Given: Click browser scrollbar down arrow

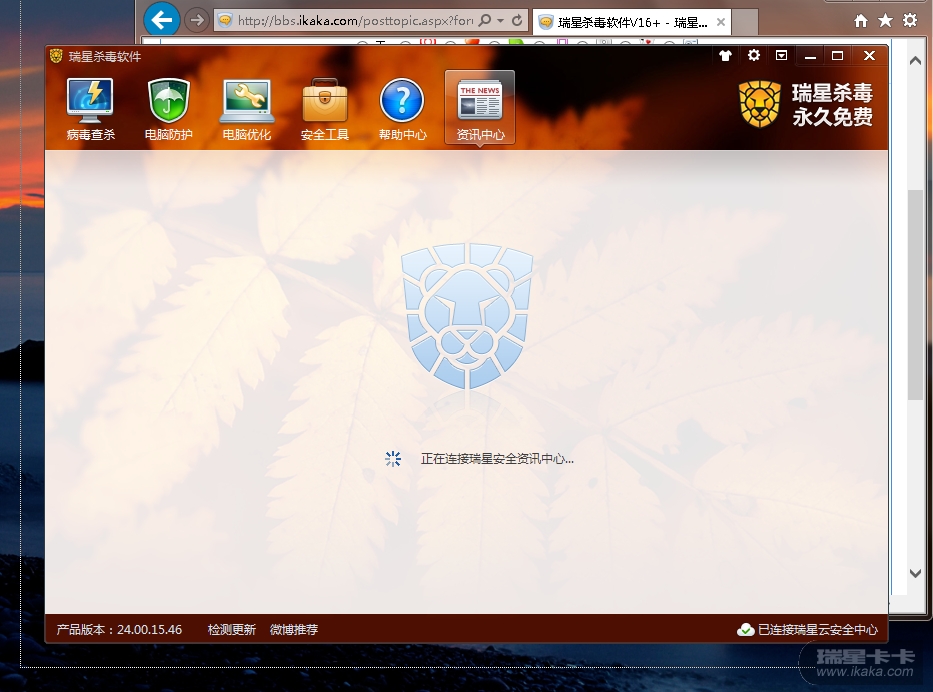Looking at the screenshot, I should pyautogui.click(x=915, y=573).
